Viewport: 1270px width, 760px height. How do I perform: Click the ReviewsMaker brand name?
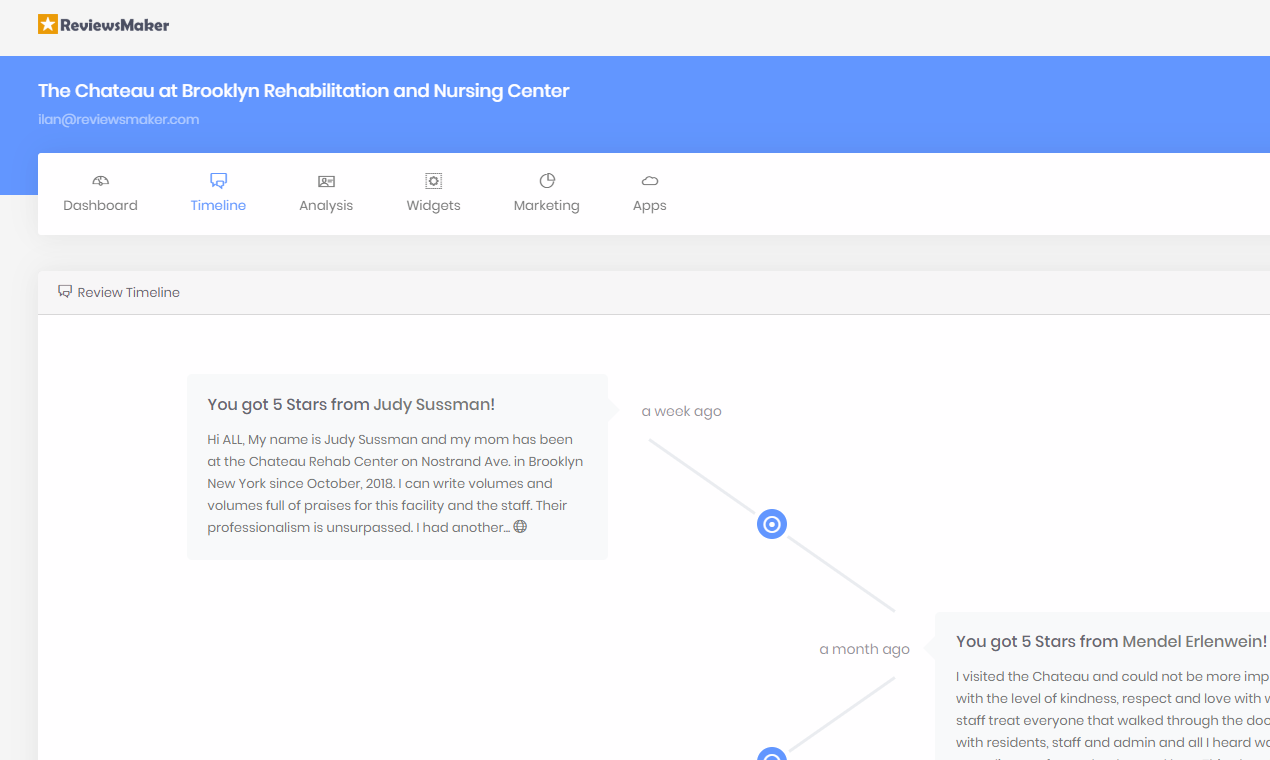coord(114,25)
